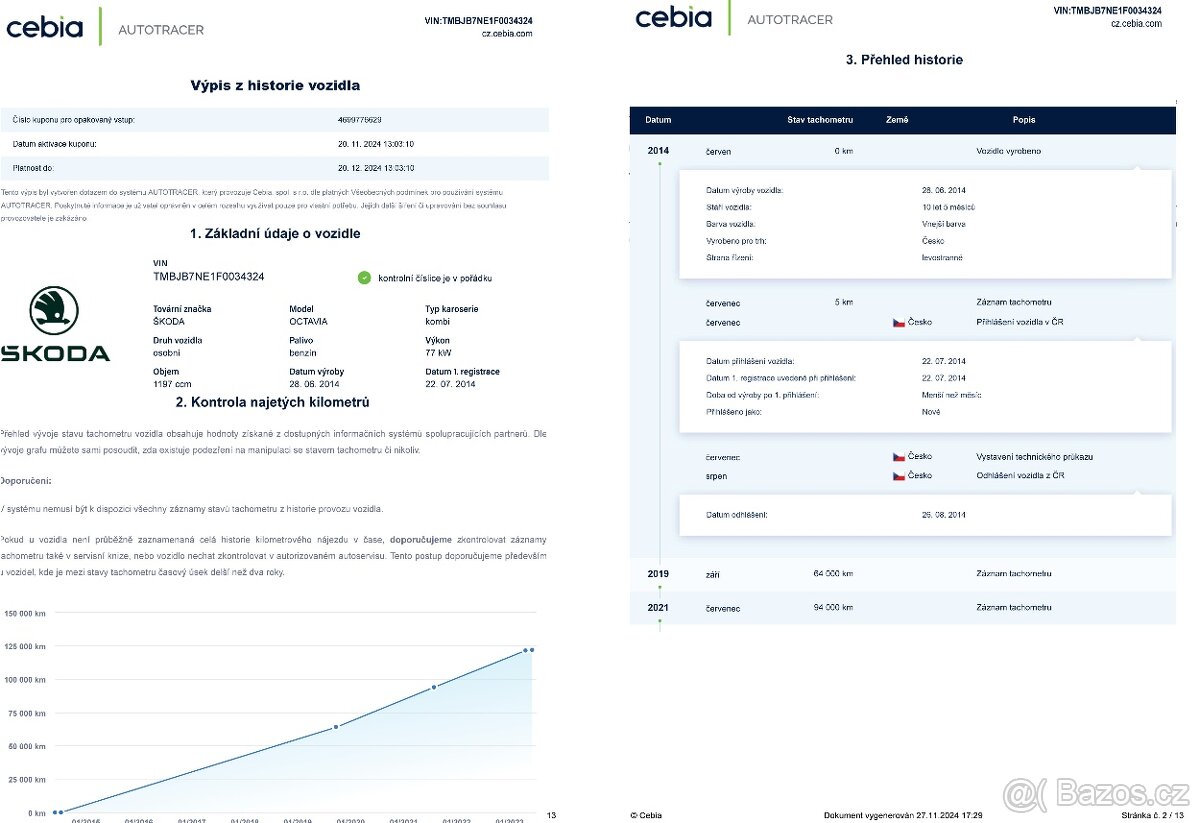
Task: Click the Popis column header
Action: pyautogui.click(x=1024, y=120)
